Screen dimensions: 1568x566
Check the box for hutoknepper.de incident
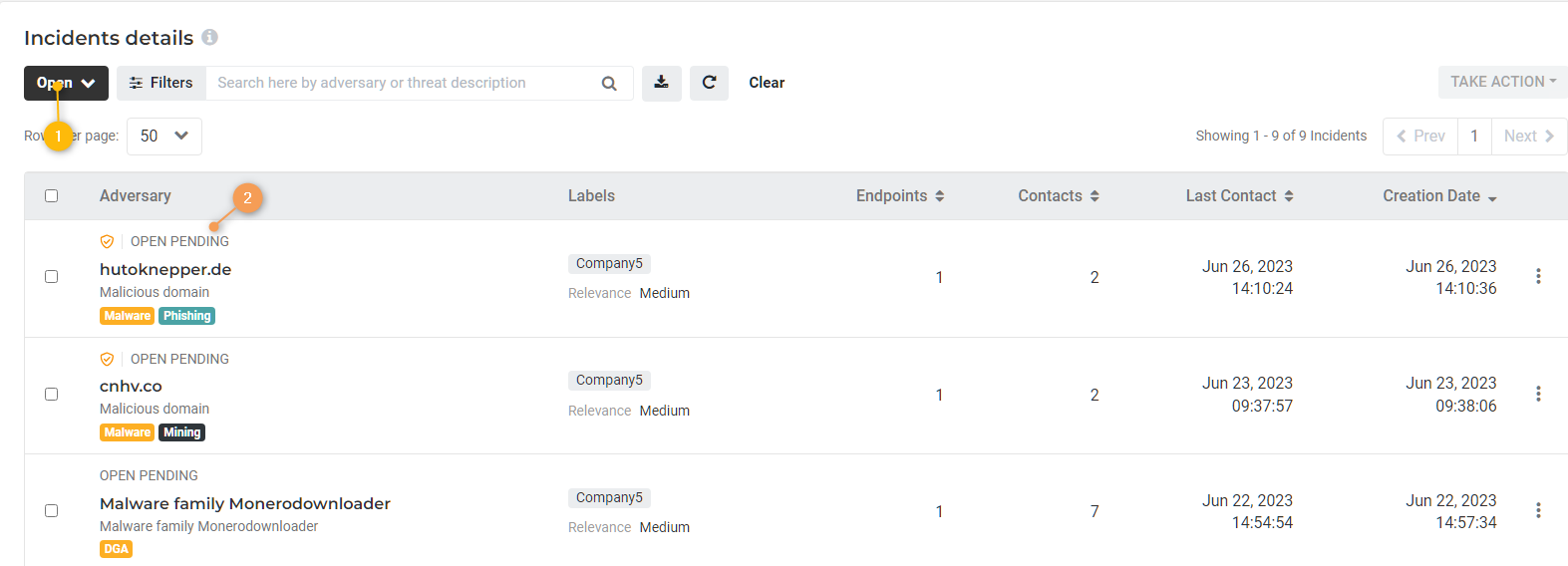point(52,276)
